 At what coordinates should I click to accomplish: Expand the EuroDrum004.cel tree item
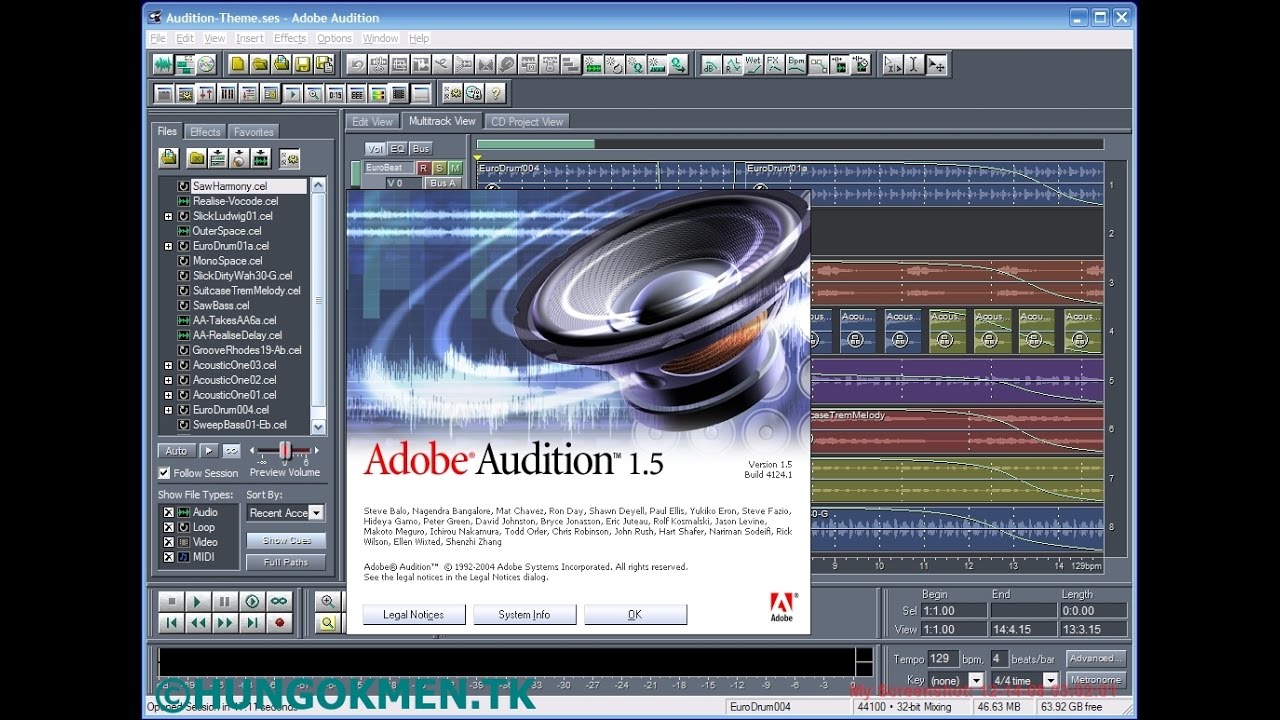169,410
